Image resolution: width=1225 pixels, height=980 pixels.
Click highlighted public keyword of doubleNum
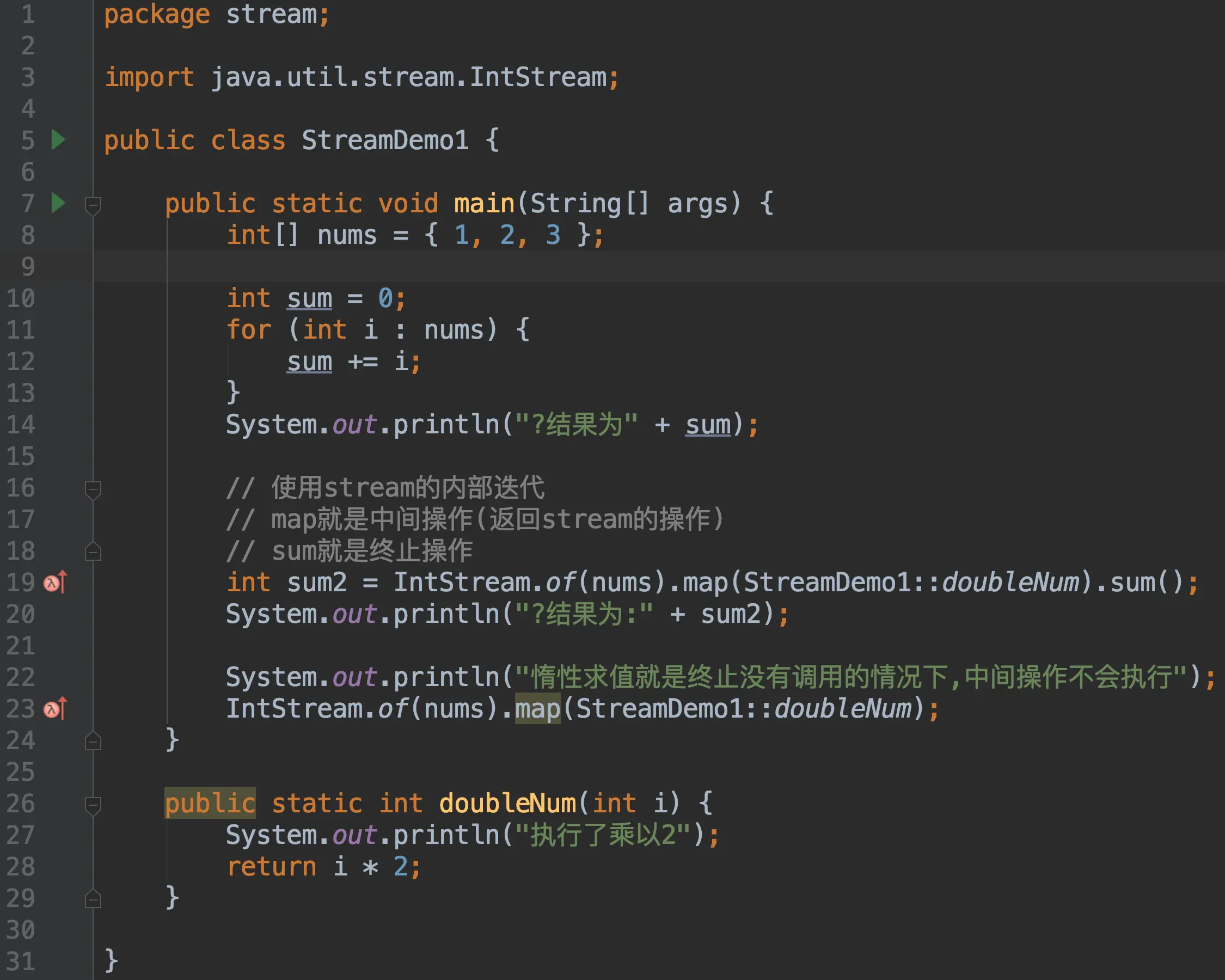(x=210, y=803)
